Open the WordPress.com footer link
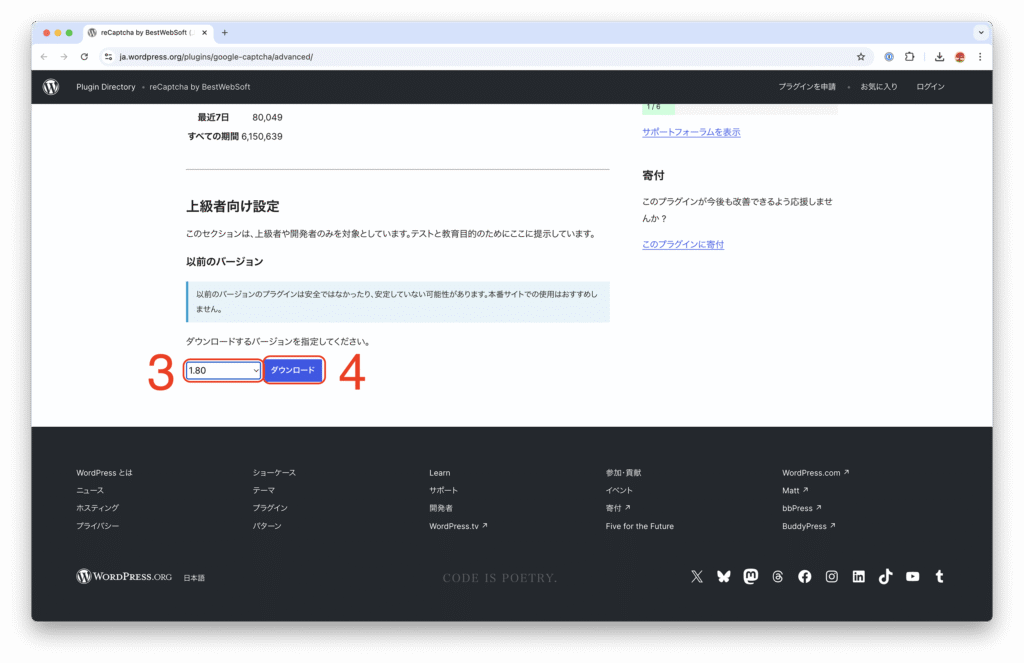 pos(816,472)
